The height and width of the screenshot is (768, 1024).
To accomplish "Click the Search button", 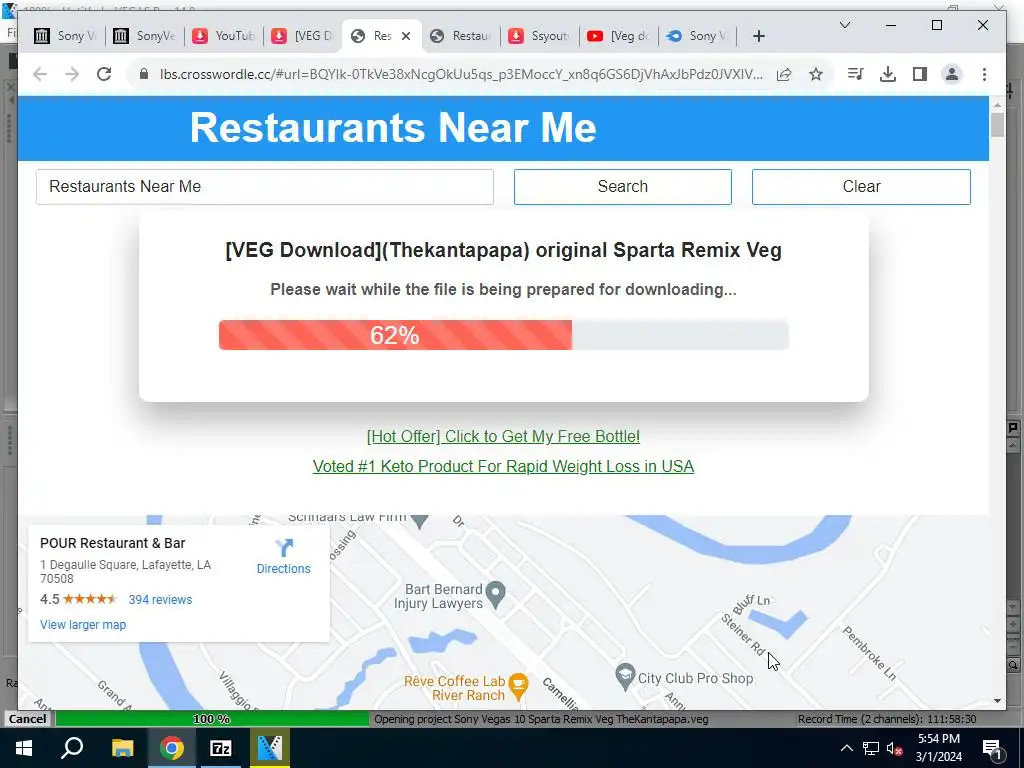I will tap(622, 187).
